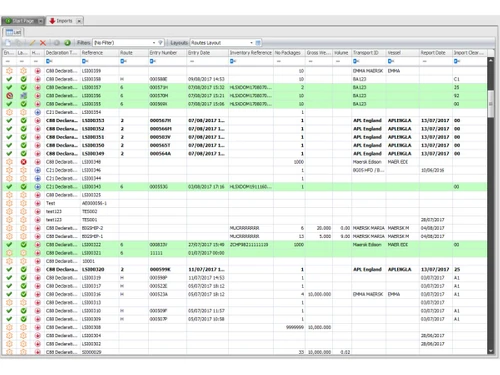
Task: Select the List view tab
Action: pos(14,32)
